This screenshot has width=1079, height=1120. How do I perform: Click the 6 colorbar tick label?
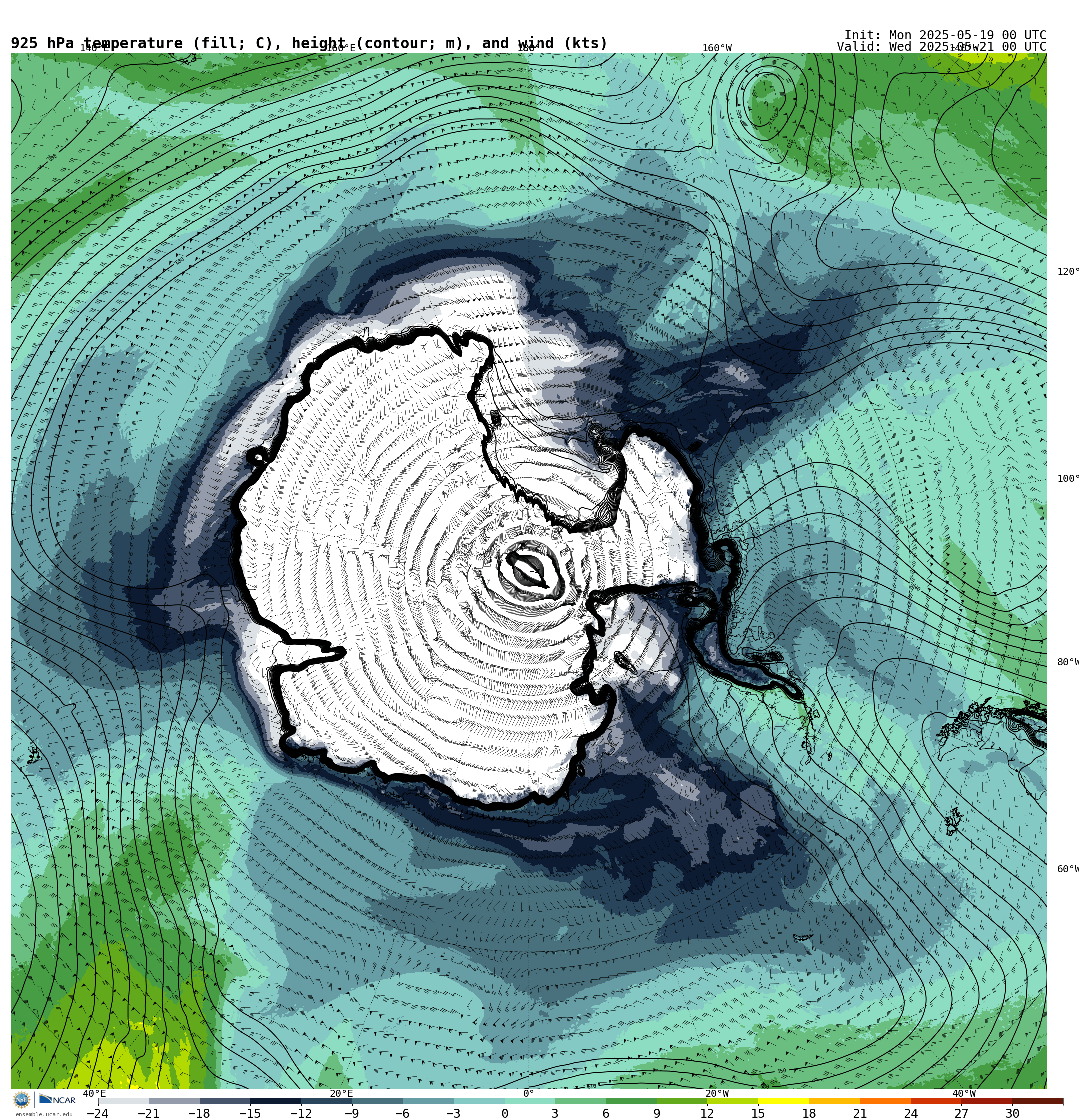[x=605, y=1113]
